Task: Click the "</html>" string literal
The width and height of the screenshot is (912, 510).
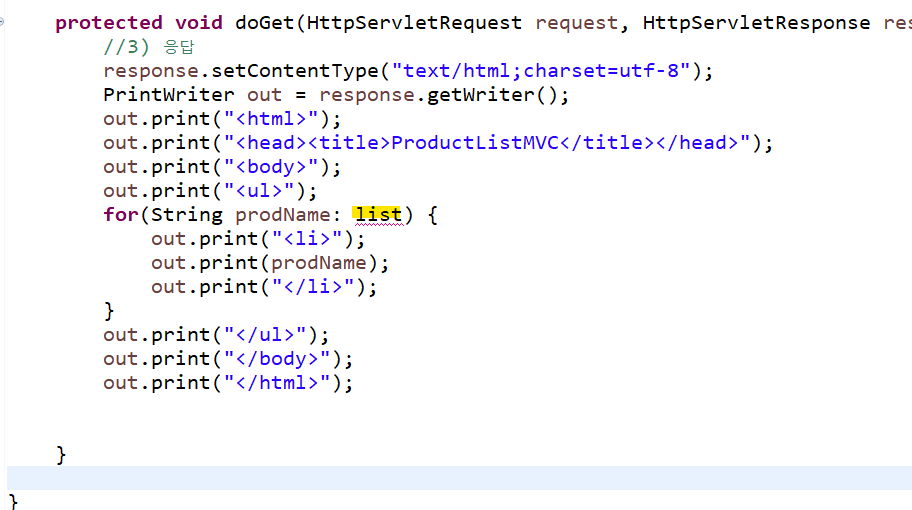Action: [x=277, y=383]
